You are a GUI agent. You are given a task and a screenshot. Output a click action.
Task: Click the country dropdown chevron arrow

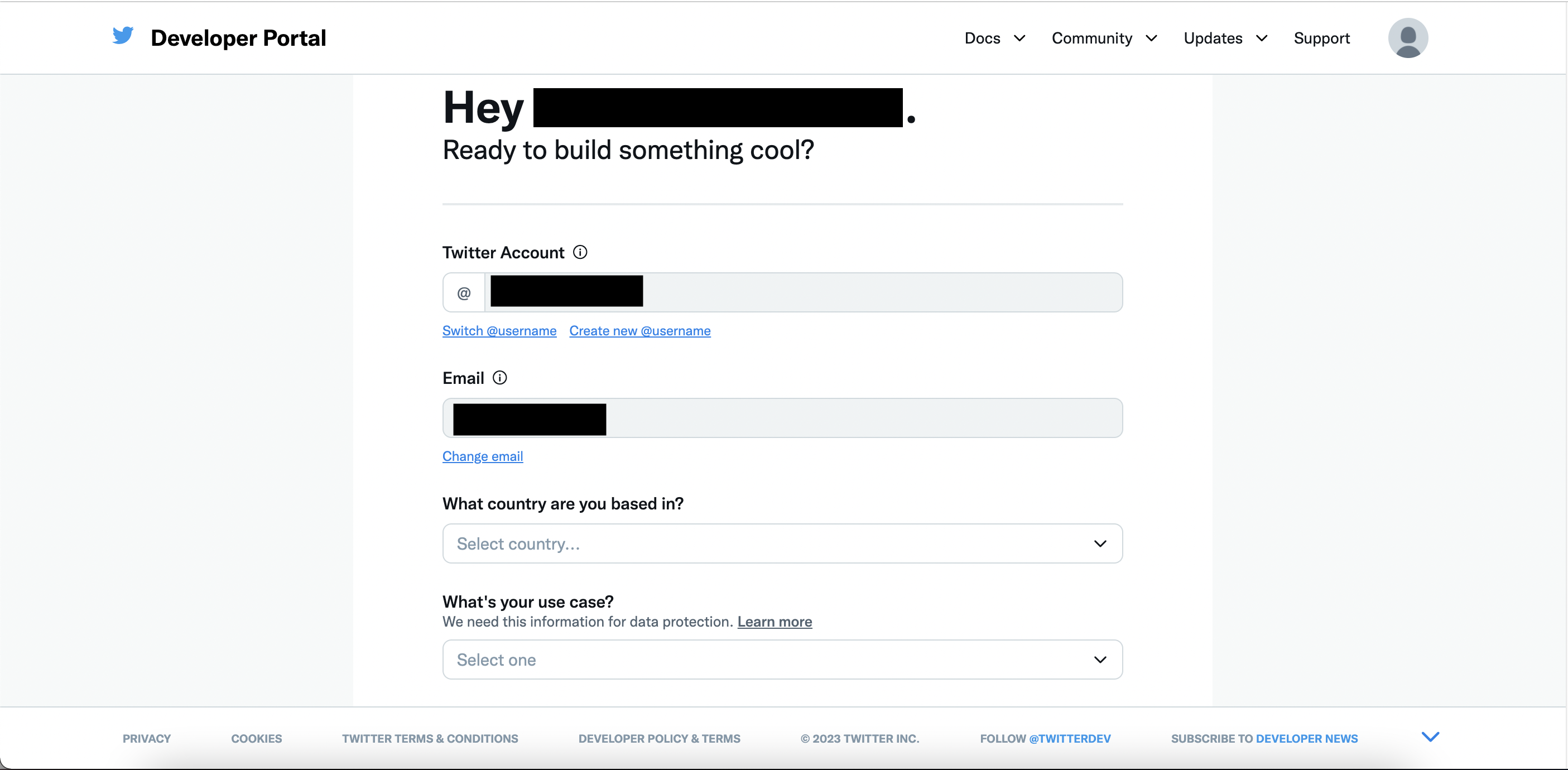point(1099,543)
